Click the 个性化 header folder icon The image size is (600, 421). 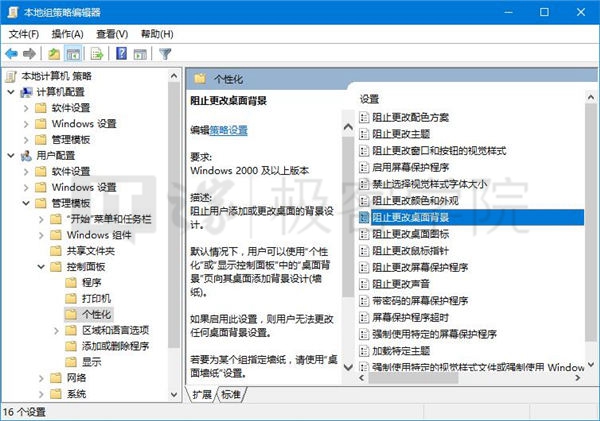point(200,79)
